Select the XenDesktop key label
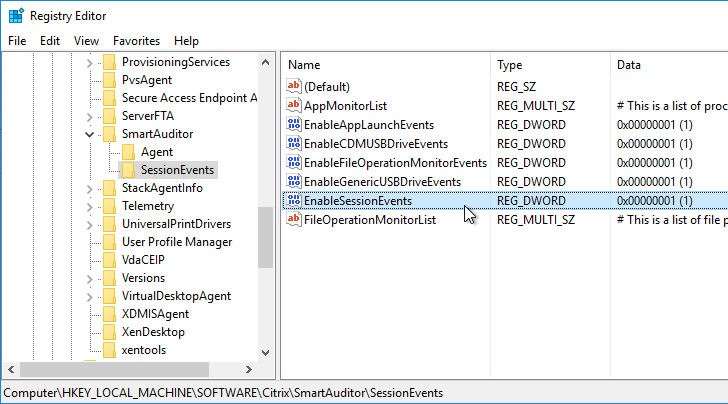The height and width of the screenshot is (404, 728). click(x=153, y=332)
